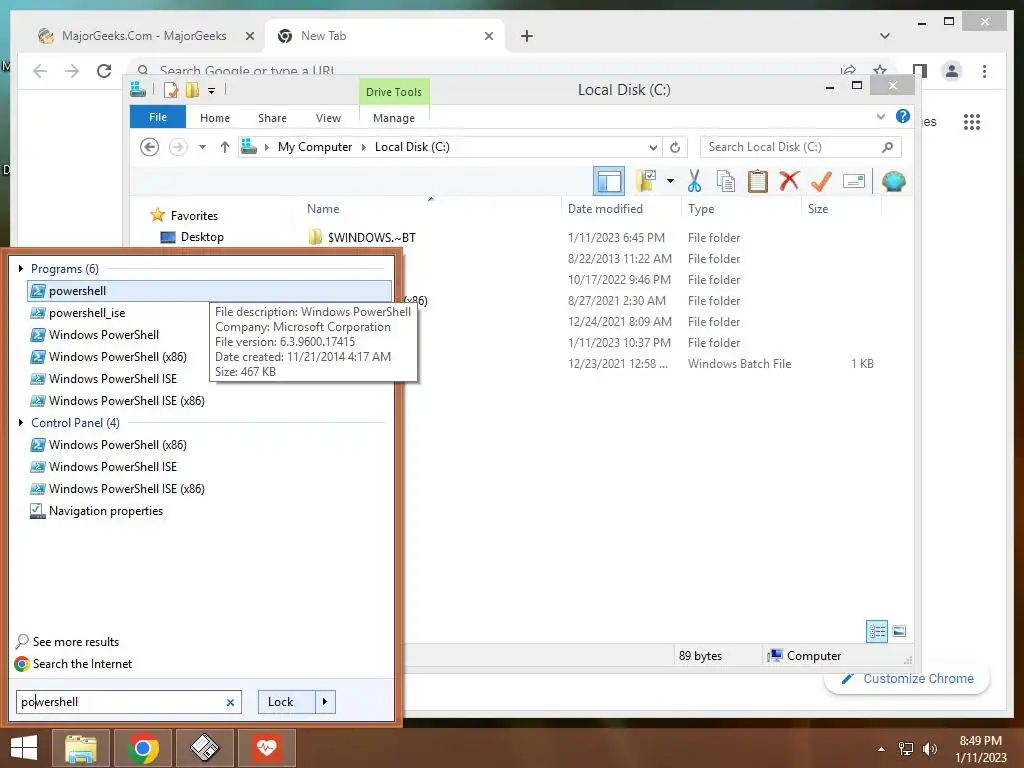The height and width of the screenshot is (768, 1024).
Task: Click the red heart monitor taskbar icon
Action: (266, 748)
